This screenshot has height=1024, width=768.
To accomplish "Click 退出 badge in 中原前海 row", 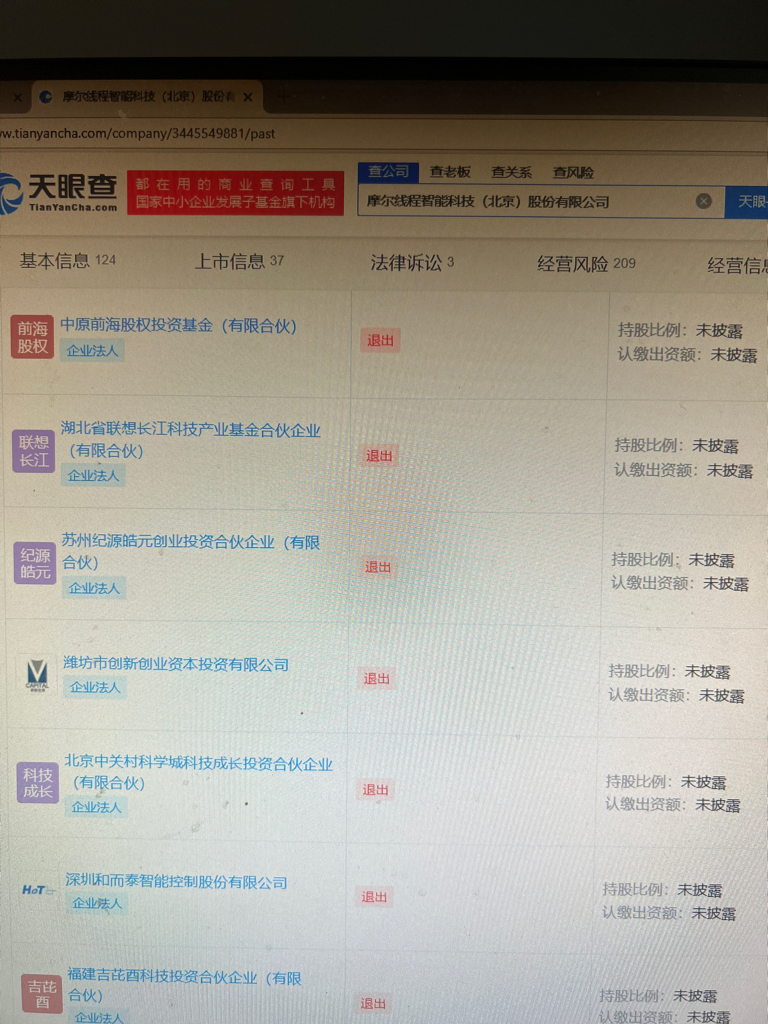I will coord(380,340).
